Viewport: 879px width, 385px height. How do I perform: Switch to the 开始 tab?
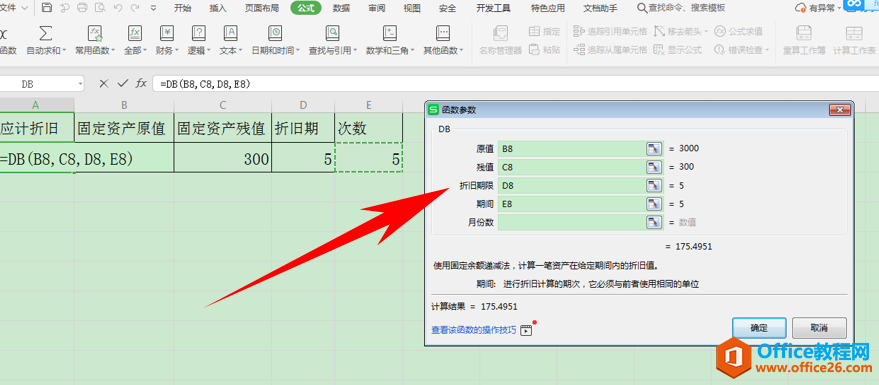[182, 8]
